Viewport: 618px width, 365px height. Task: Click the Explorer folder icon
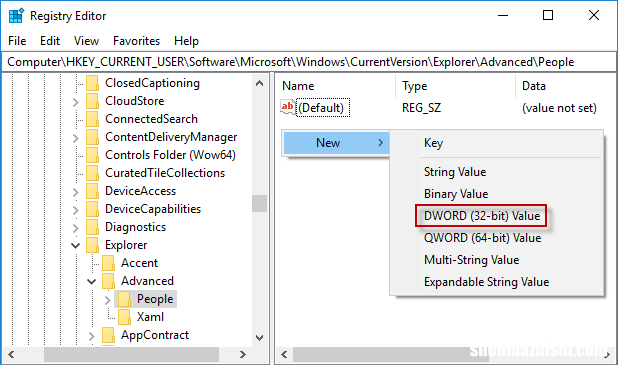click(x=93, y=245)
